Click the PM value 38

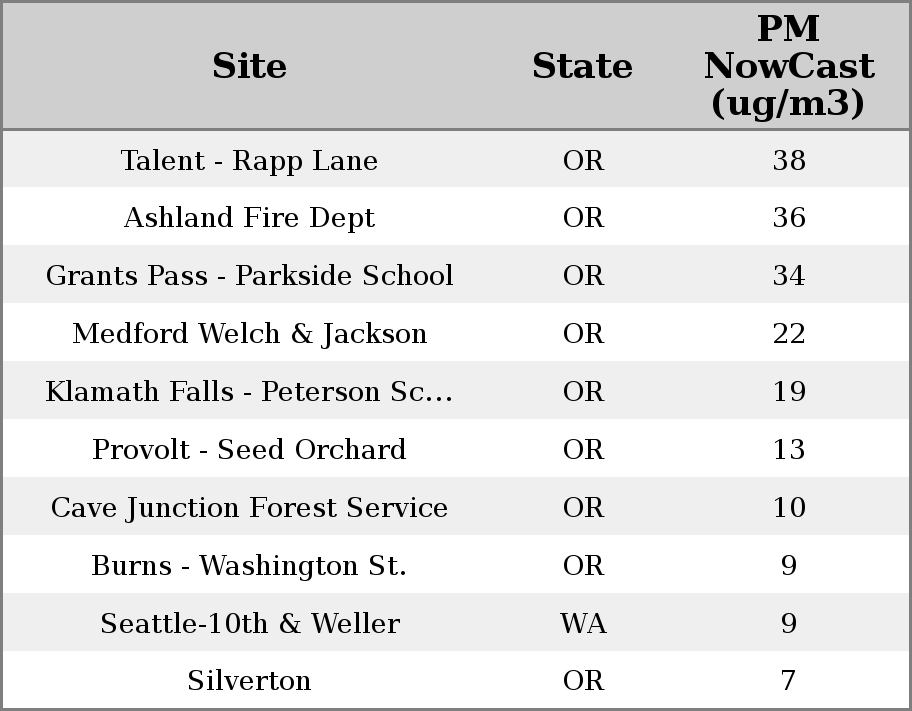pyautogui.click(x=789, y=161)
